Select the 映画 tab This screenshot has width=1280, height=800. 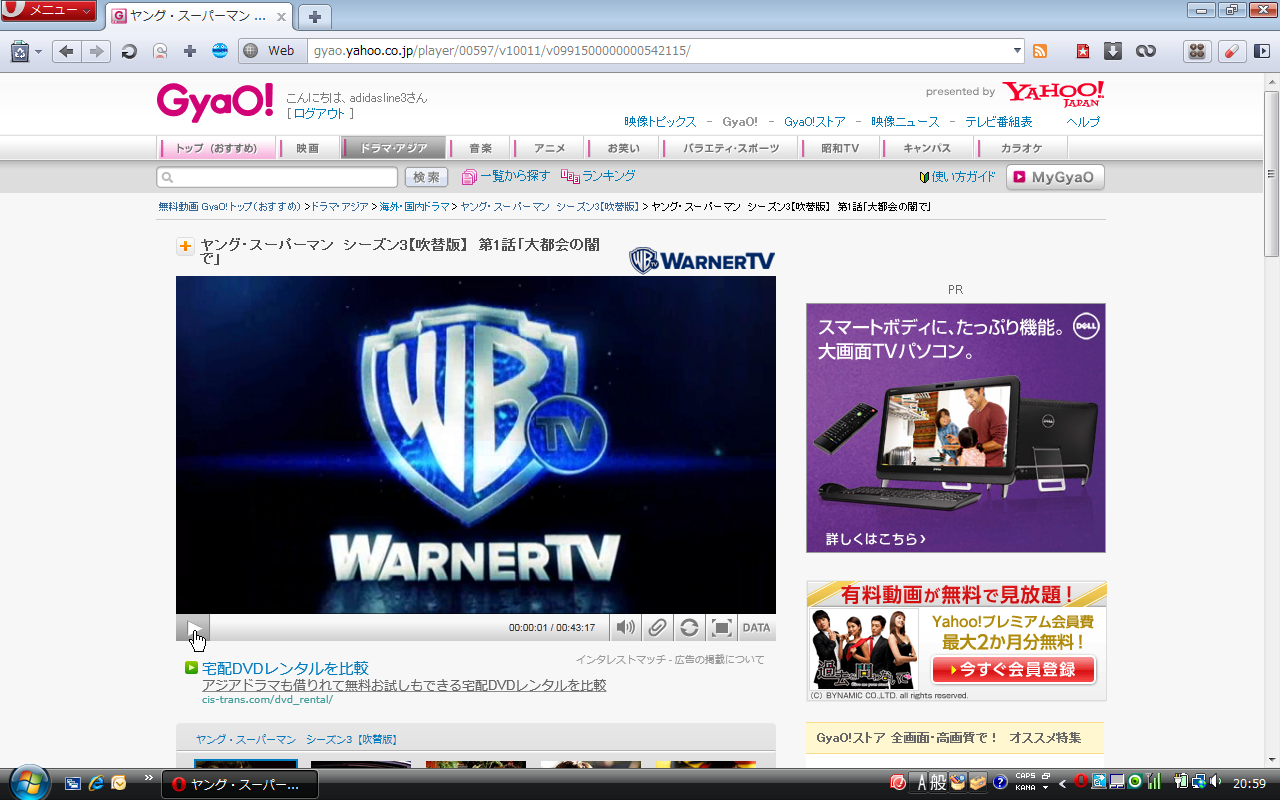pos(308,148)
